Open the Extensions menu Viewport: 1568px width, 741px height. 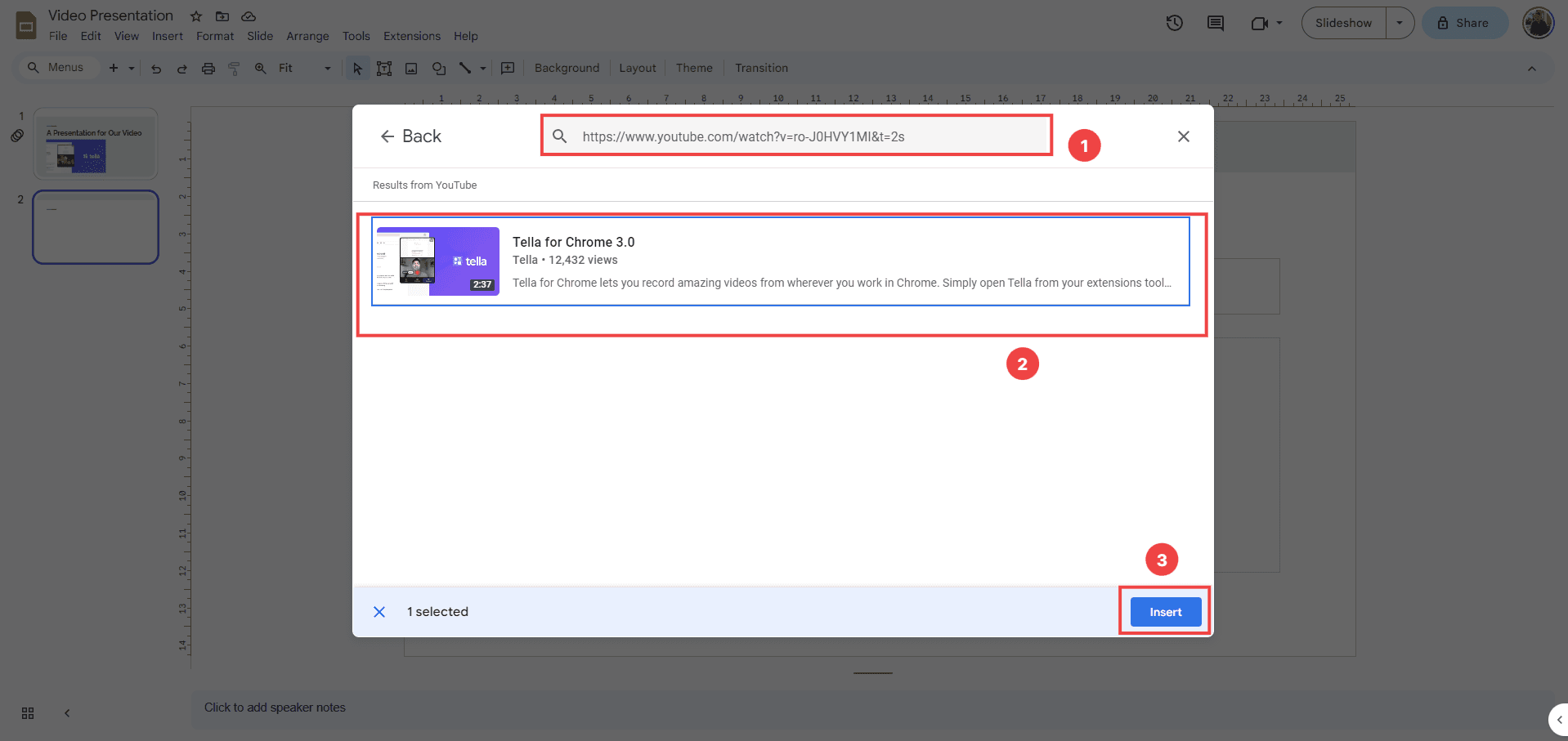pyautogui.click(x=412, y=36)
